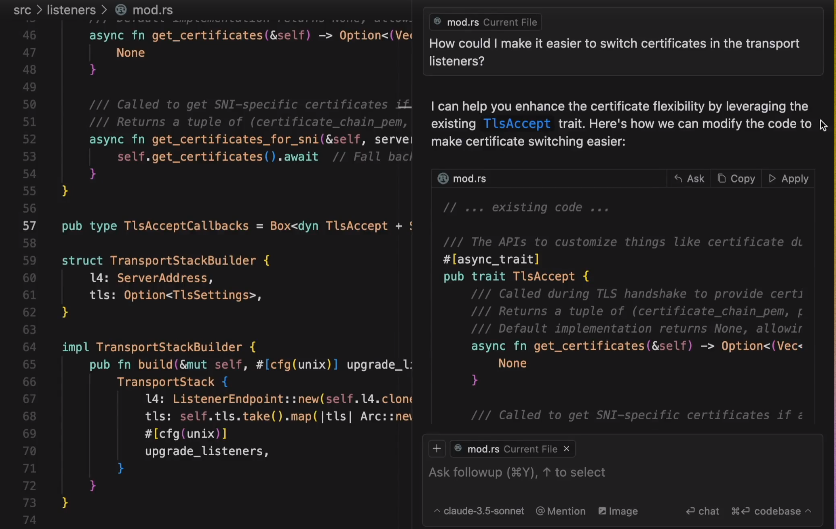Click the Mention button

point(560,511)
